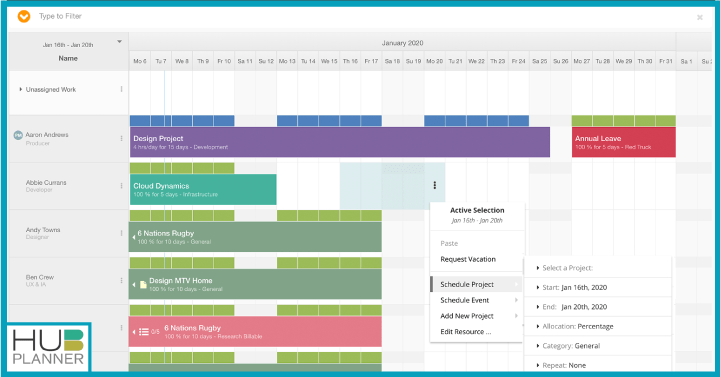Viewport: 720px width, 377px height.
Task: Click the document icon on Design MTV Home
Action: (143, 285)
